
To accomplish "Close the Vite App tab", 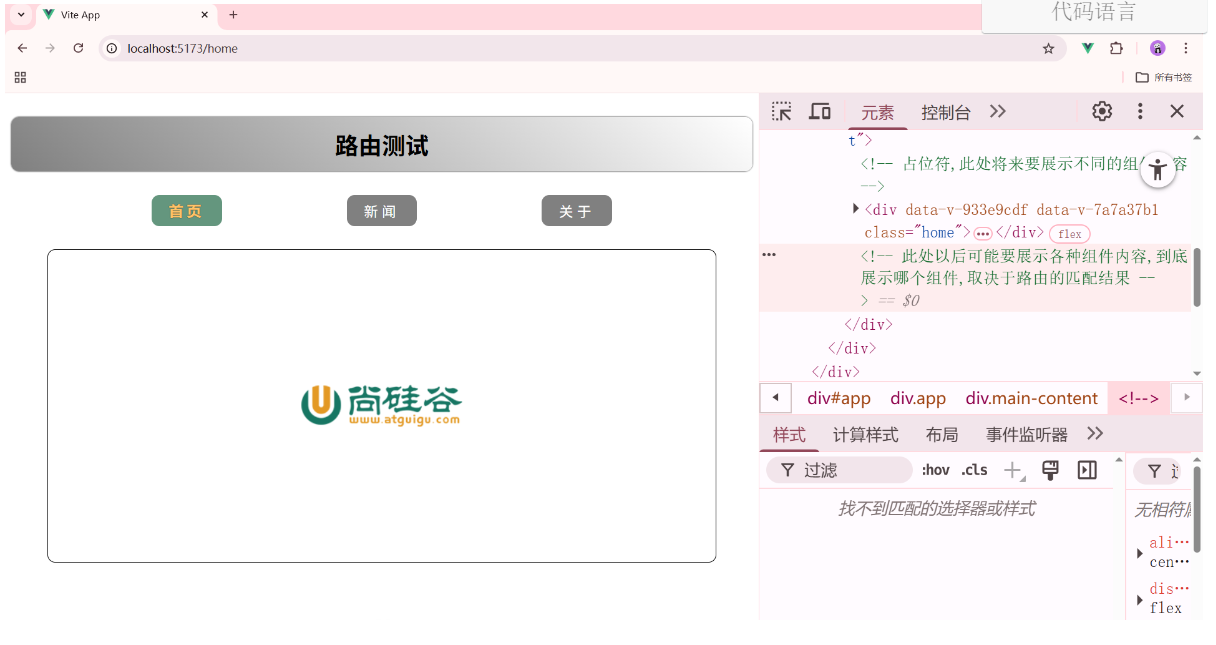I will coord(205,15).
